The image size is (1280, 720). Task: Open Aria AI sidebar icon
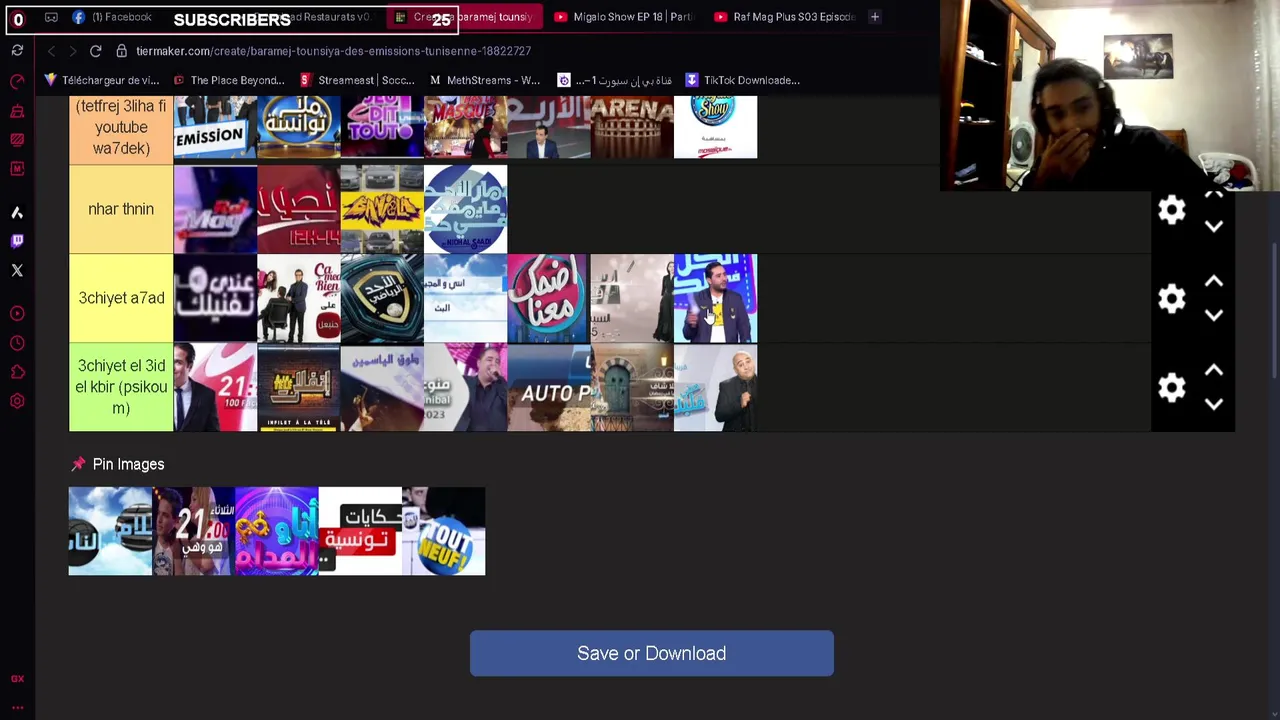17,212
